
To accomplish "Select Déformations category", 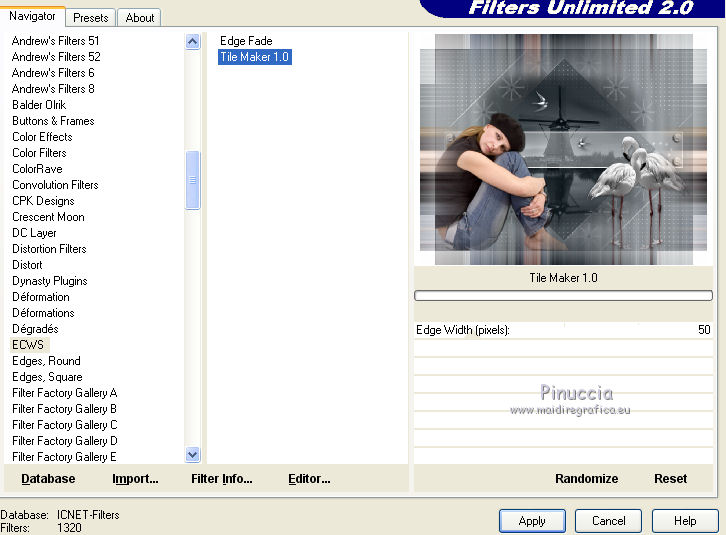I will (x=44, y=313).
